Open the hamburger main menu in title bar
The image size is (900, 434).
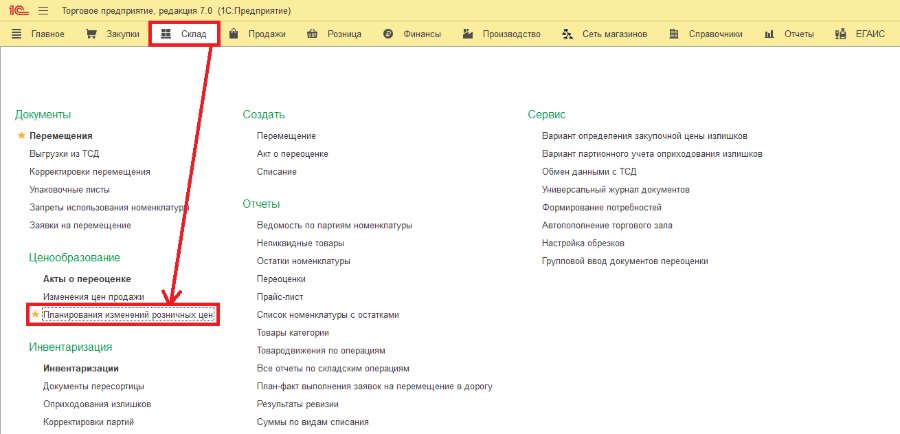44,11
